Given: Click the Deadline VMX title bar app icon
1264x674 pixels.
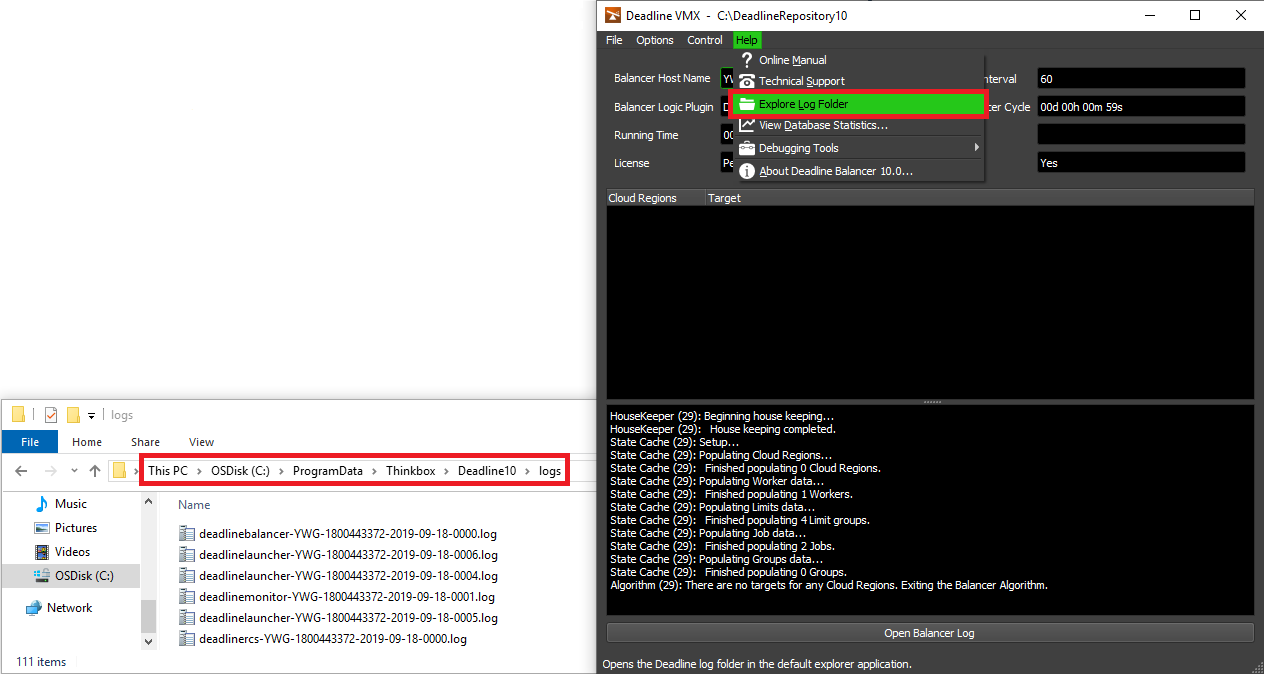Looking at the screenshot, I should tap(613, 15).
